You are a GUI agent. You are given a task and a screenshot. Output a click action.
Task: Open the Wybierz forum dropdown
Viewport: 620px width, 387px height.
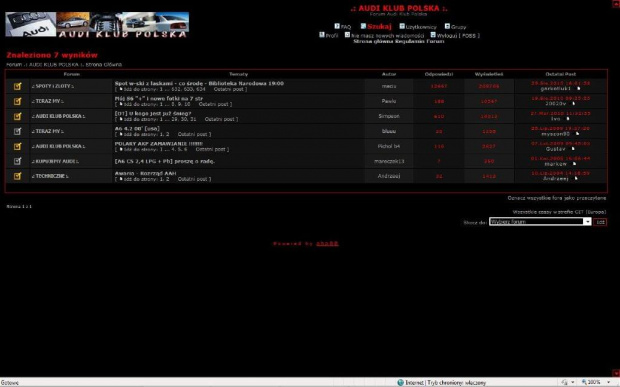tap(540, 222)
